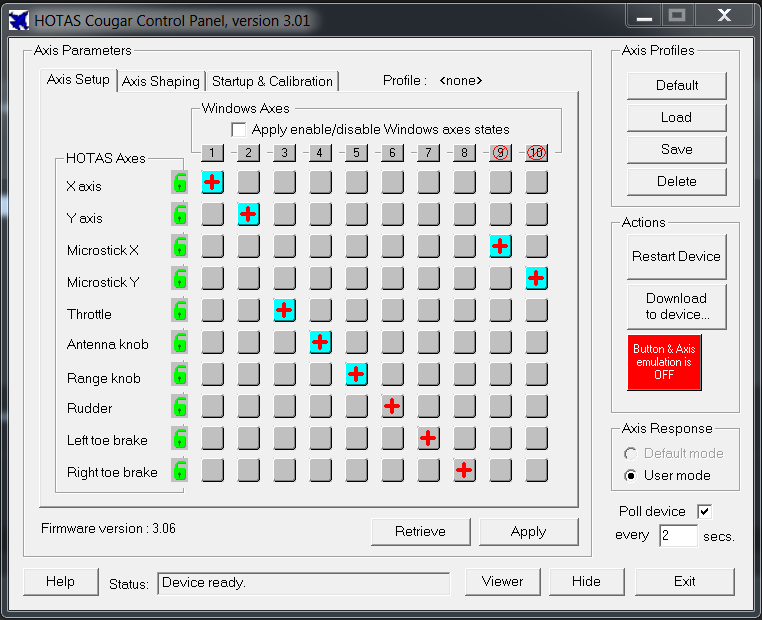Click the Retrieve button

coord(420,532)
